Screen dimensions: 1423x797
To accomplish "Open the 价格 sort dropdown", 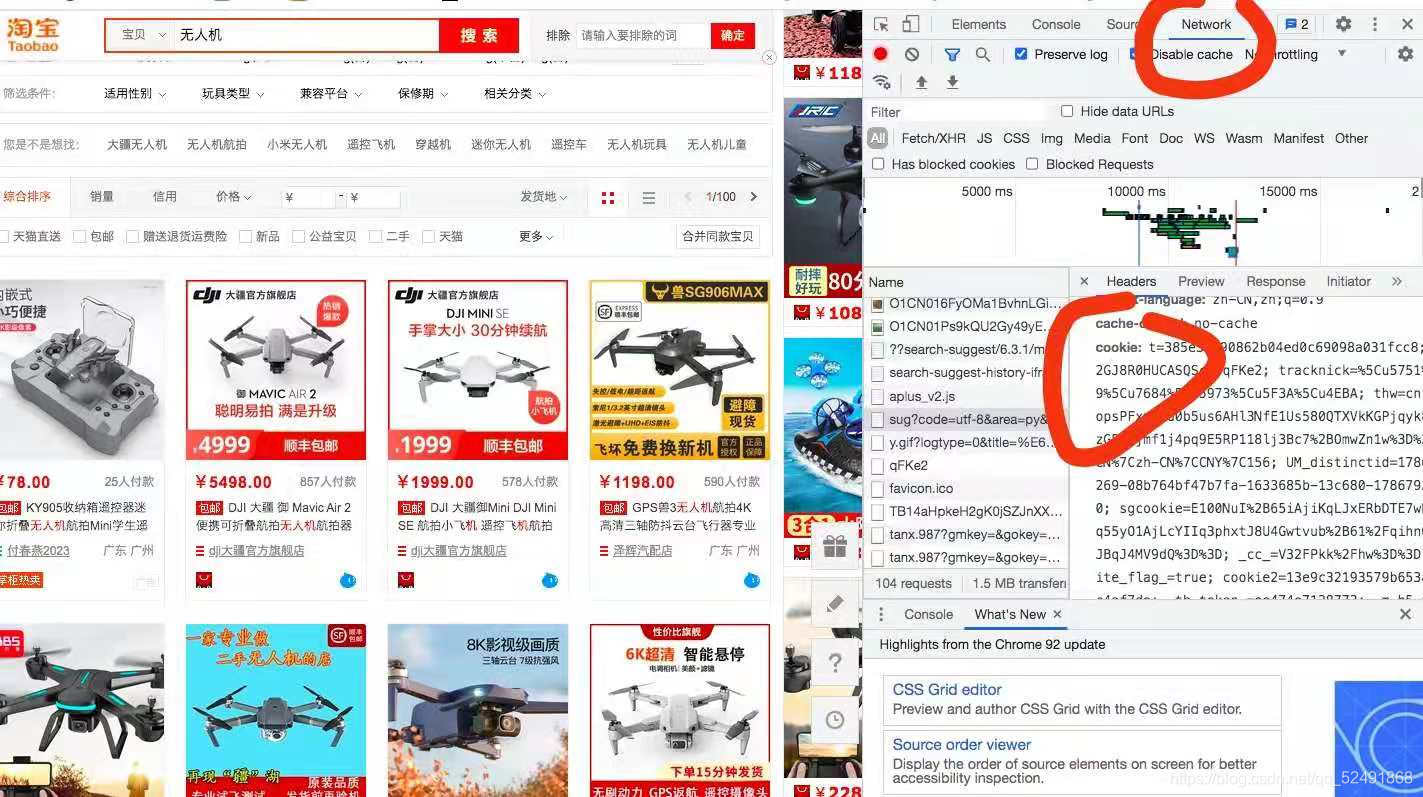I will [234, 197].
